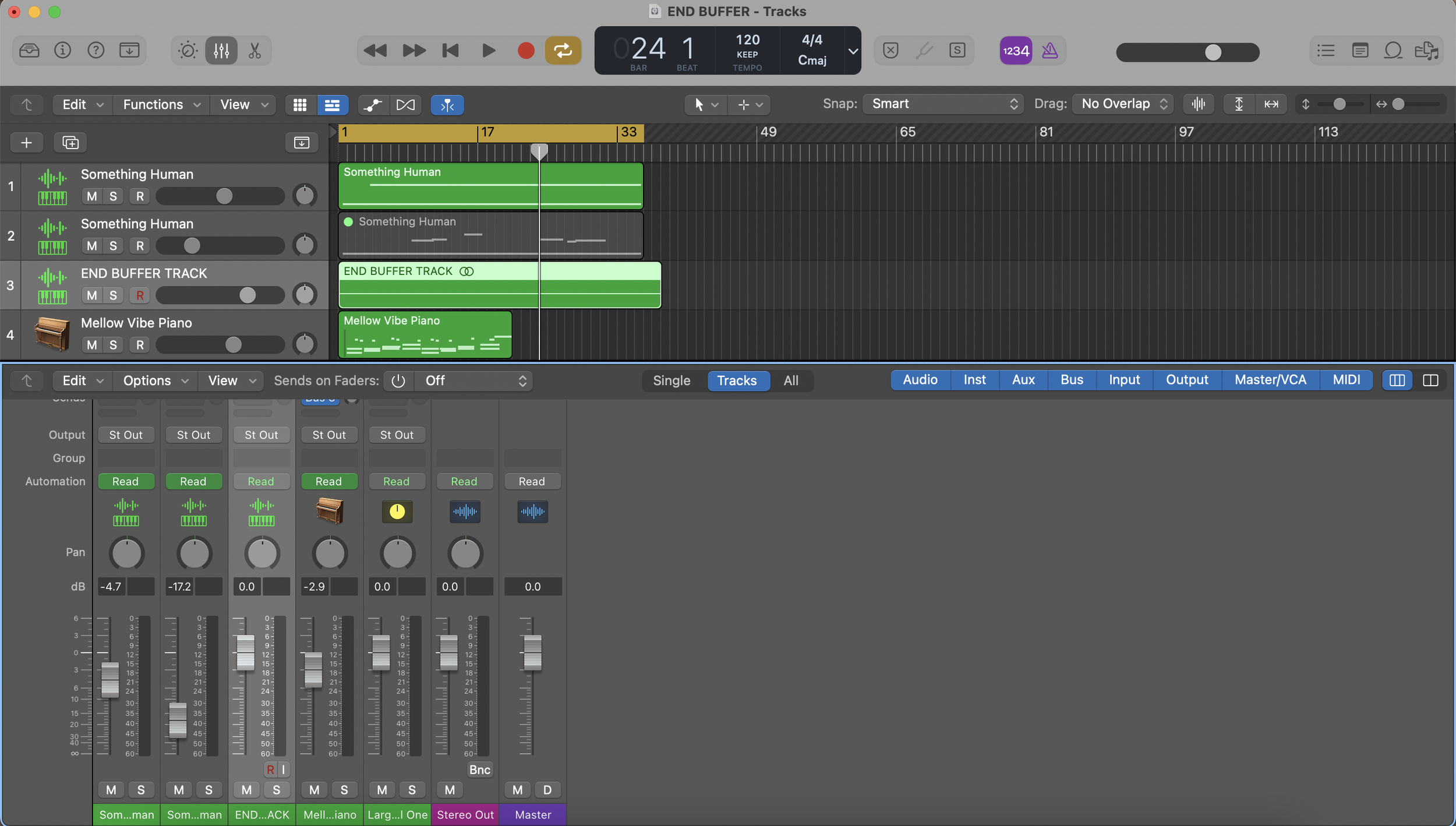
Task: Toggle the metronome click icon
Action: point(1049,51)
